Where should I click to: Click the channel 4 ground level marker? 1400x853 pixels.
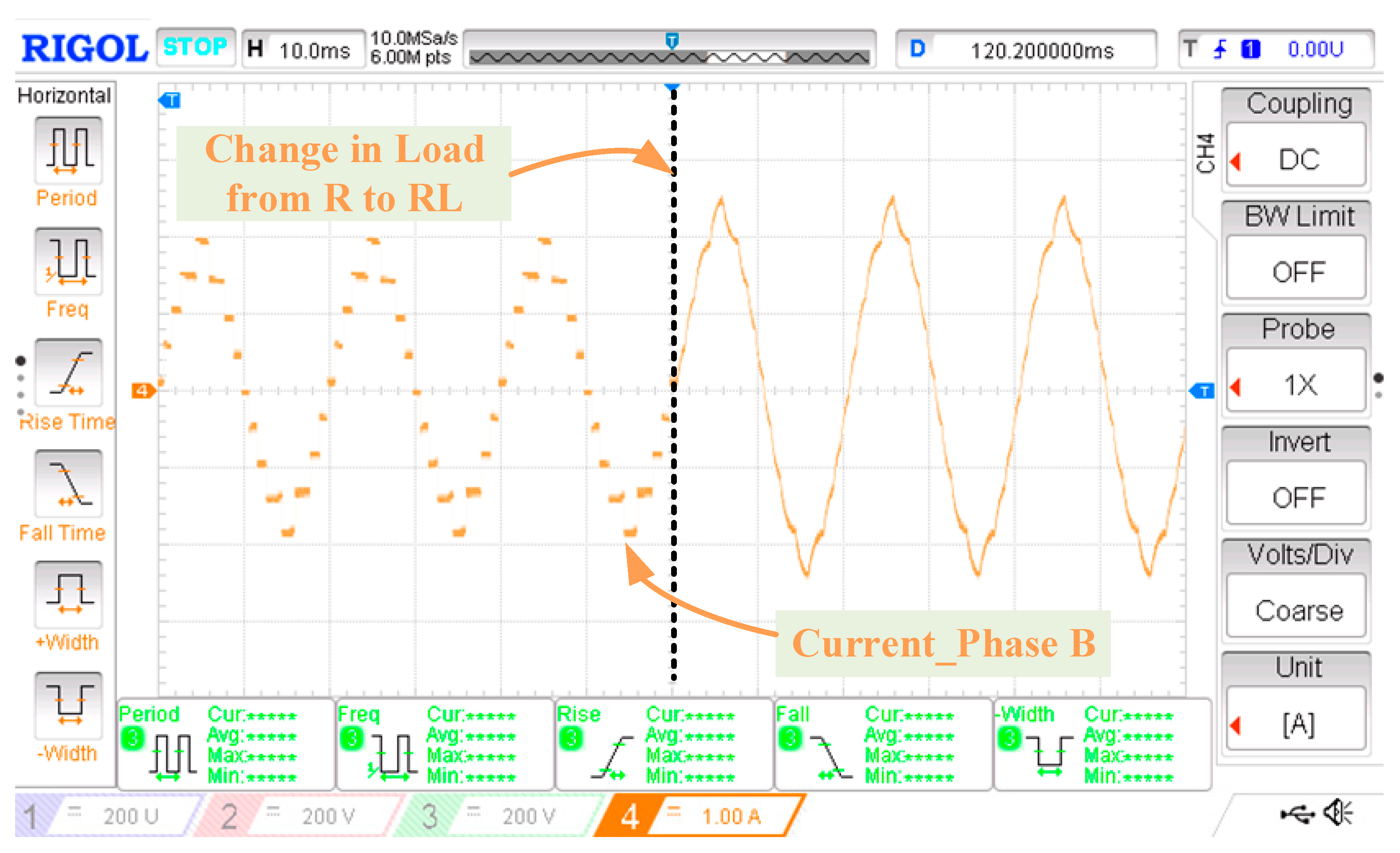coord(143,391)
